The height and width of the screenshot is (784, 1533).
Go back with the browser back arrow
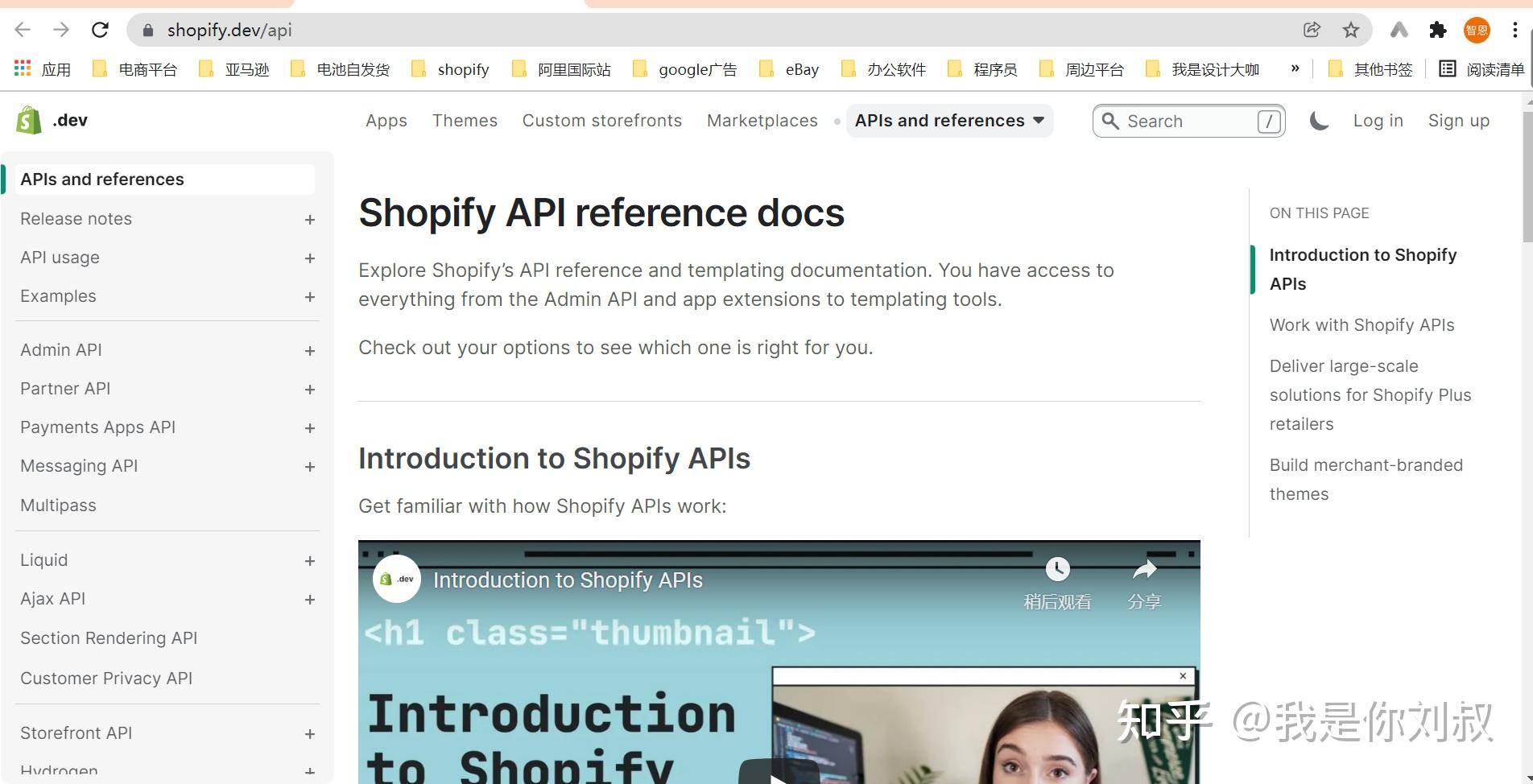(x=23, y=30)
